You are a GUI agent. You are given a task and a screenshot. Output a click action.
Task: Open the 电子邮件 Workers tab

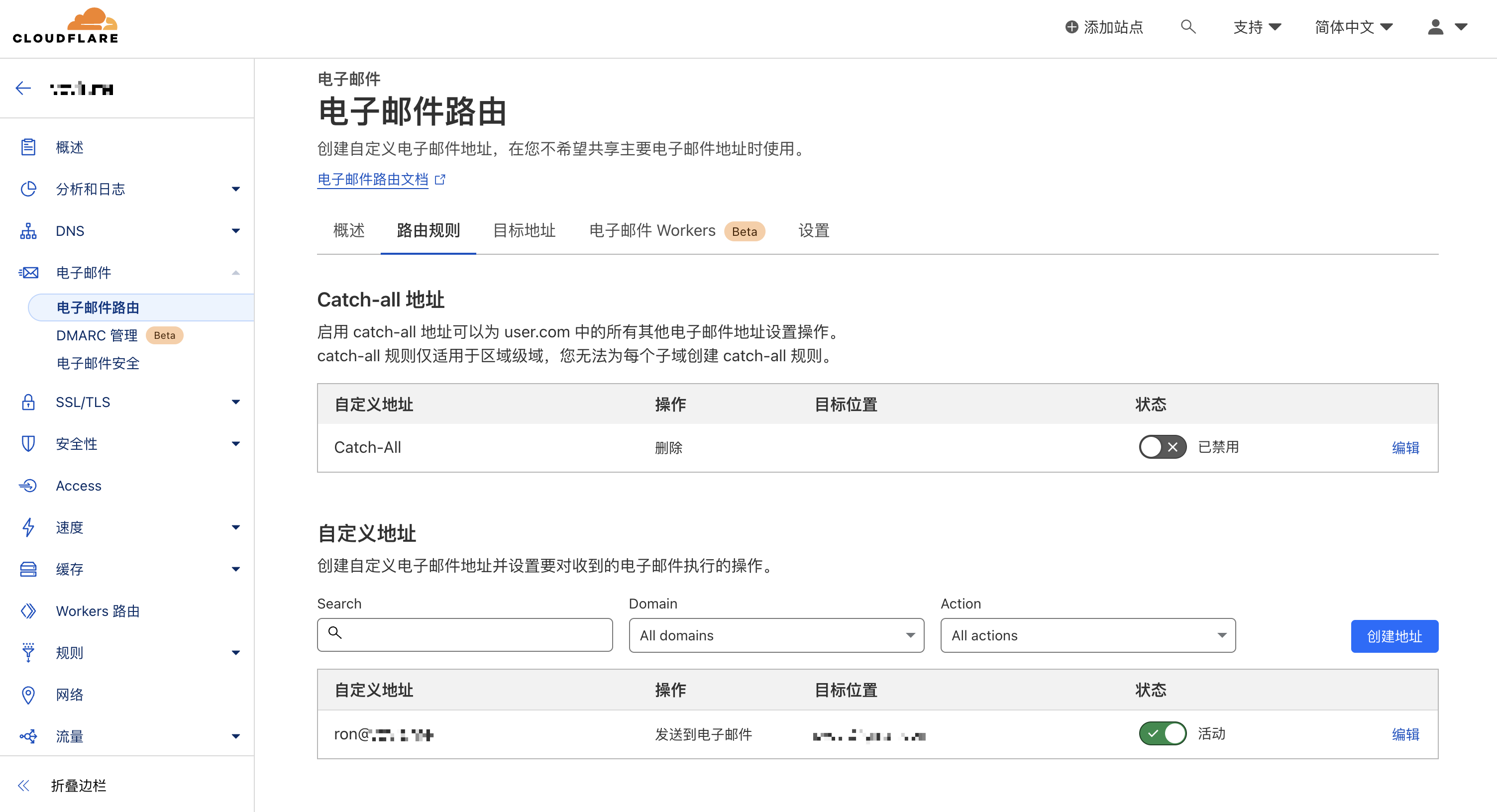coord(676,230)
